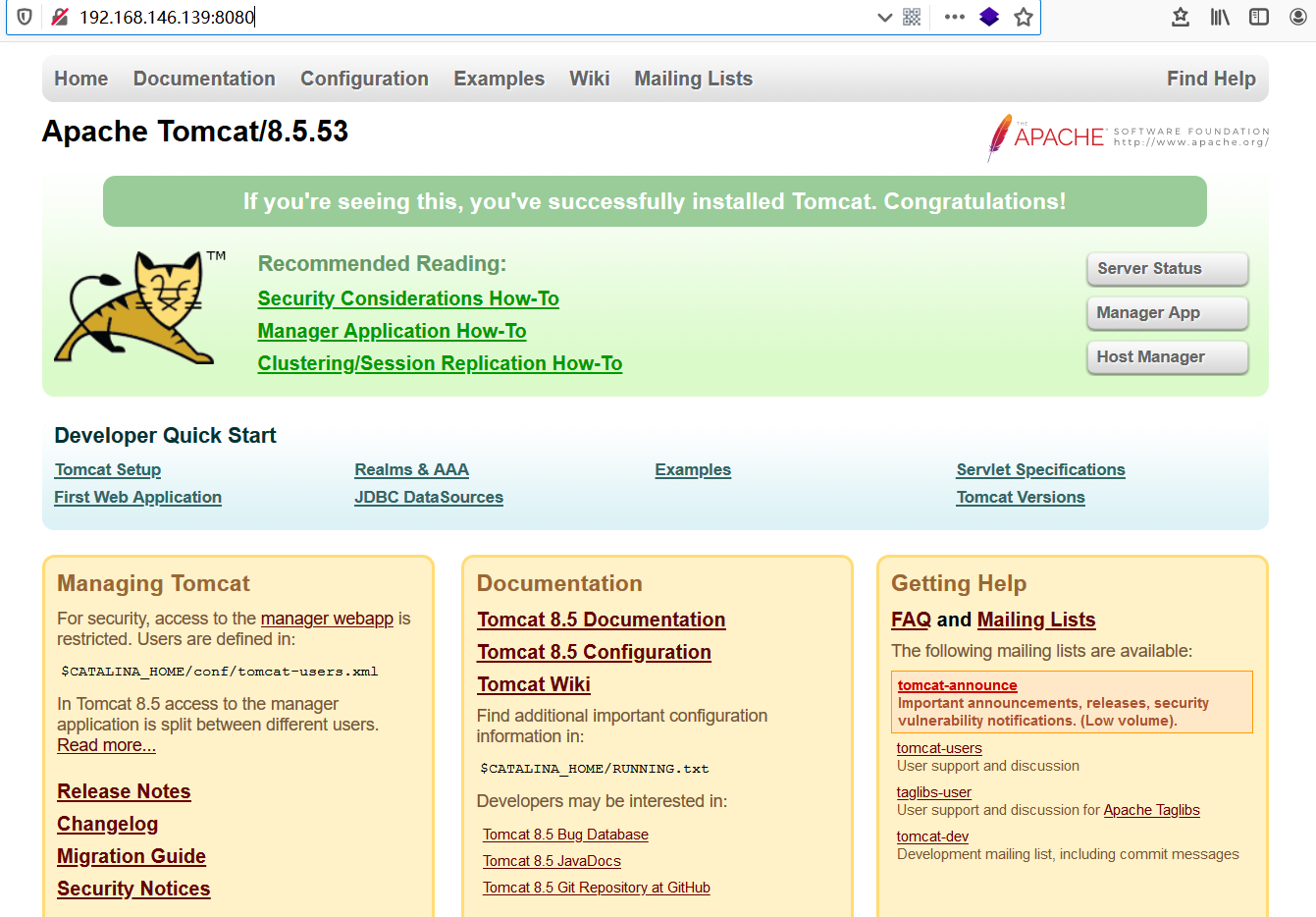Screen dimensions: 1316x917
Task: Open Tomcat 8.5 Git Repository at GitHub
Action: pyautogui.click(x=597, y=888)
